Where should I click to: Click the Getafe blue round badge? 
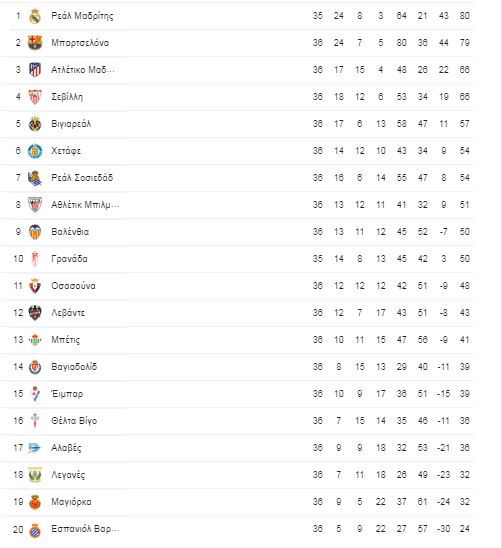point(35,151)
